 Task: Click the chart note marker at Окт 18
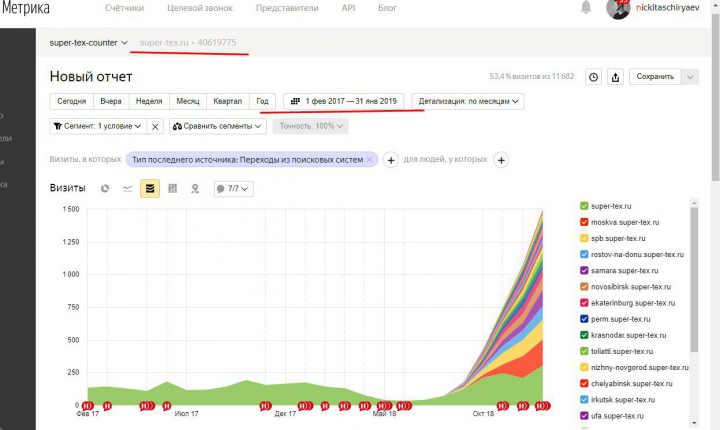pyautogui.click(x=503, y=406)
